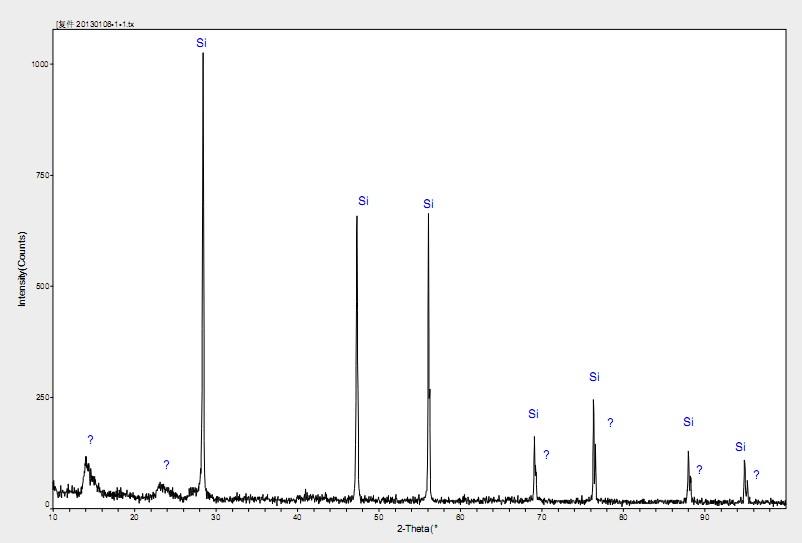Click the small unknown hump near 24°
Screen dimensions: 802x543
163,489
